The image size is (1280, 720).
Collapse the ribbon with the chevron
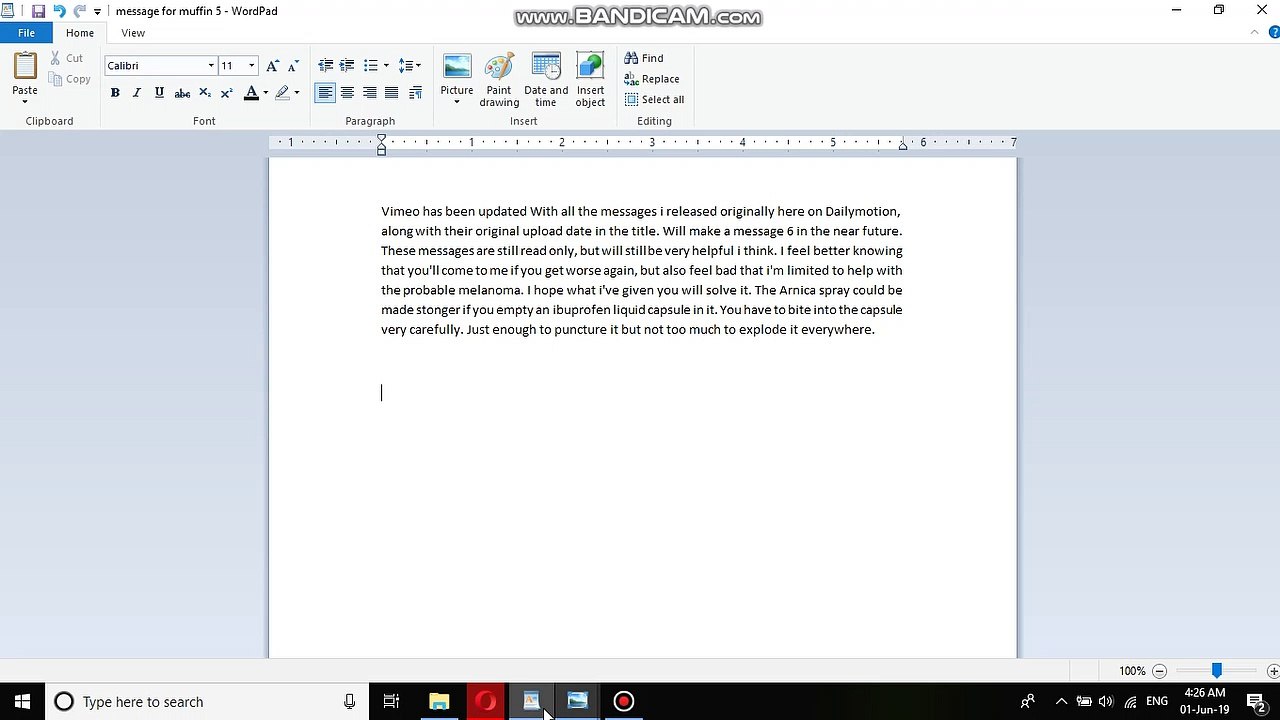point(1255,33)
